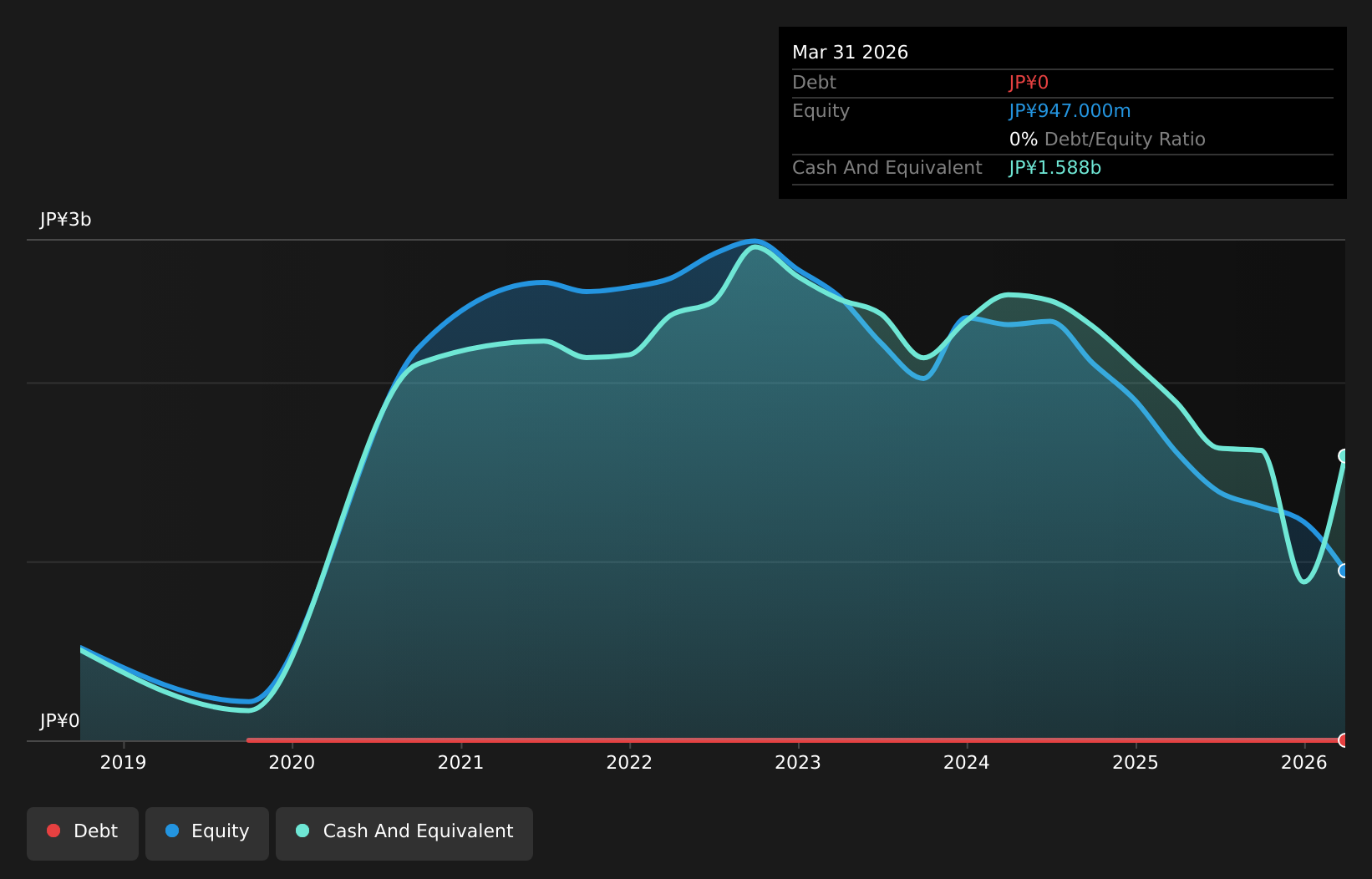Click the Equity value JP¥947.000m
Screen dimensions: 1372x879
pos(1070,111)
